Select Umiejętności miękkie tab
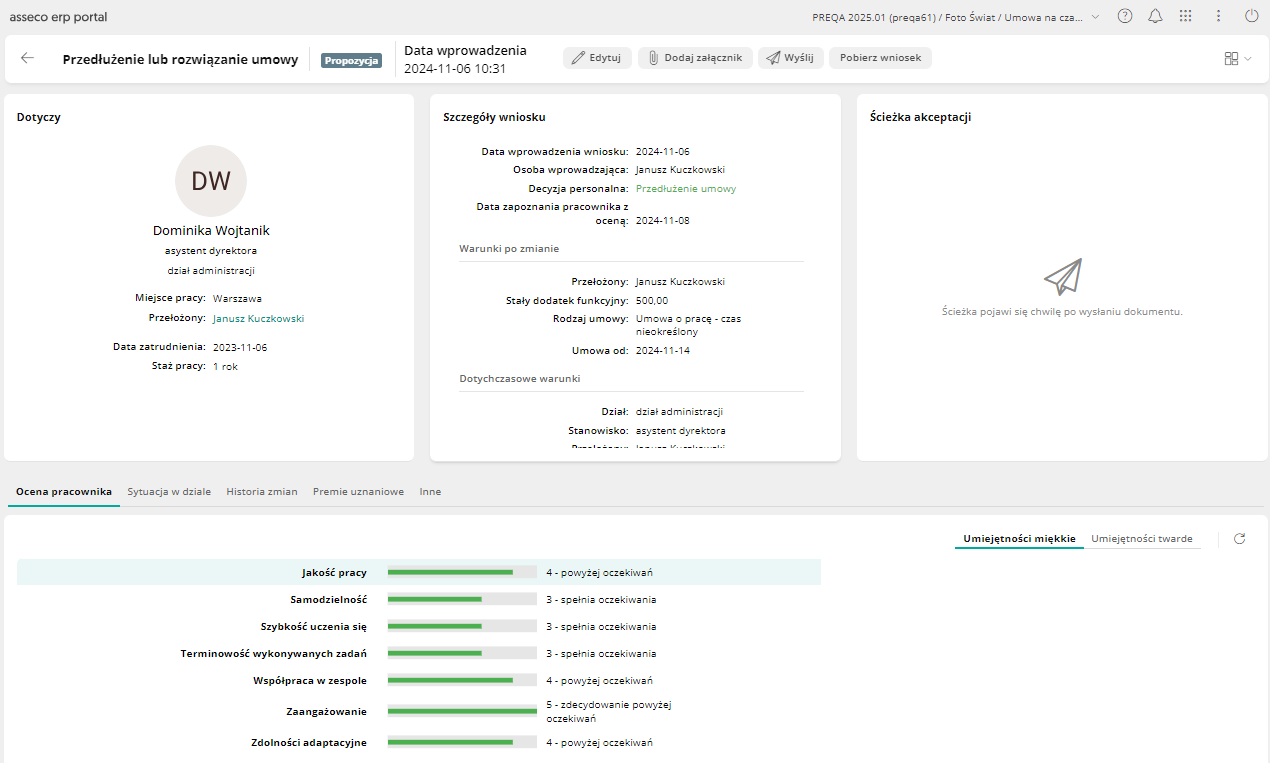 tap(1019, 538)
